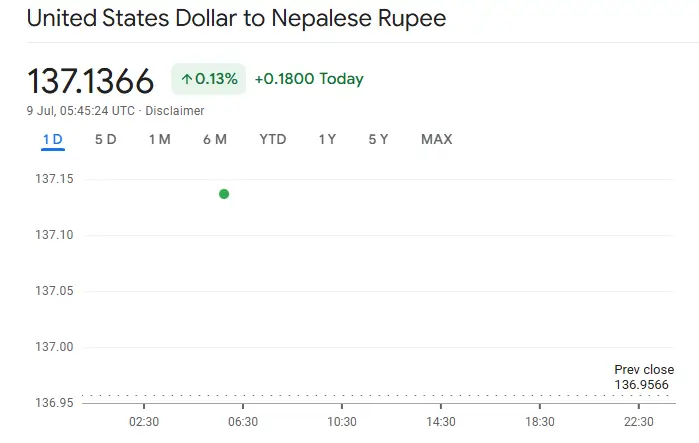Select the MAX range tab
699x443 pixels.
(436, 139)
